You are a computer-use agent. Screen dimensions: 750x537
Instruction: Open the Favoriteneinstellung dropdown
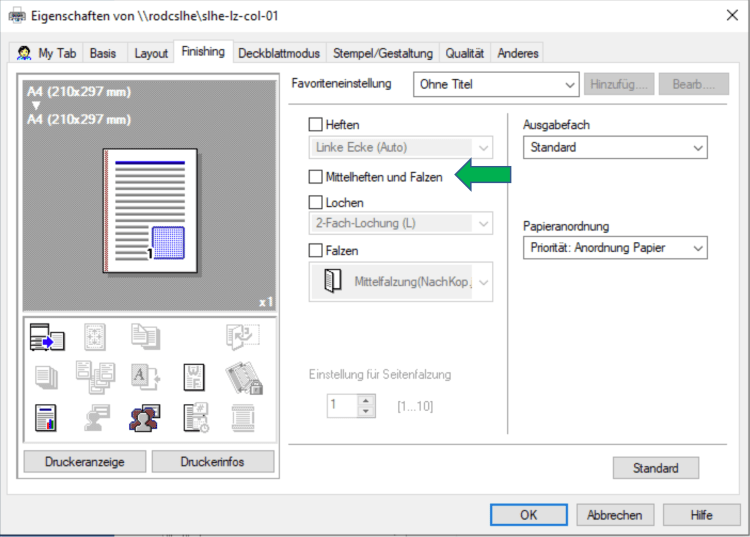click(496, 85)
